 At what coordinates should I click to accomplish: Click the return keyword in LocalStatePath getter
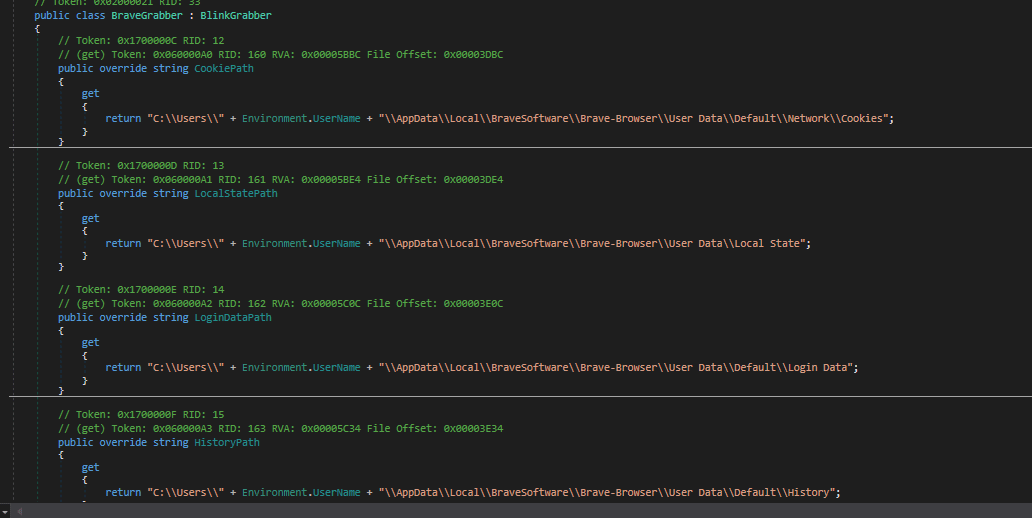[x=123, y=244]
